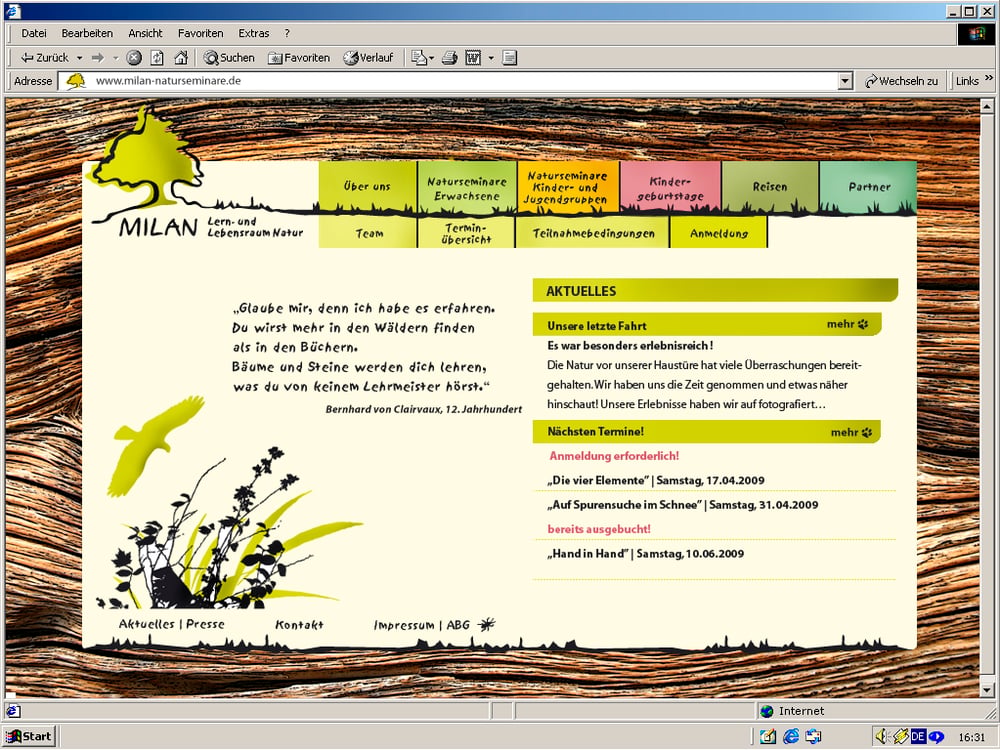Click the speaker volume tray icon
This screenshot has width=1000, height=750.
[x=882, y=737]
